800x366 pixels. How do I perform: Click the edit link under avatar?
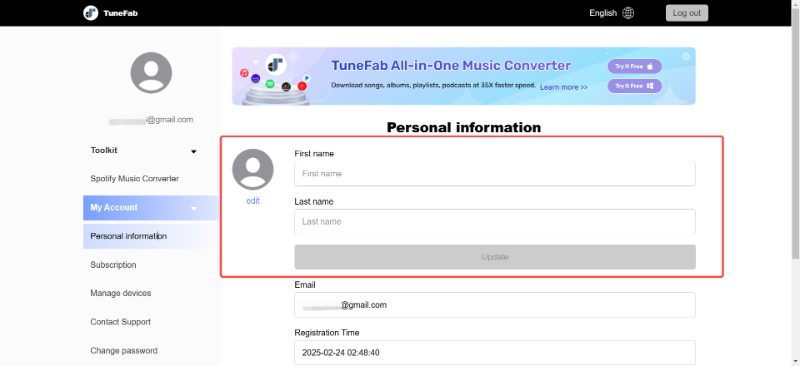(253, 201)
